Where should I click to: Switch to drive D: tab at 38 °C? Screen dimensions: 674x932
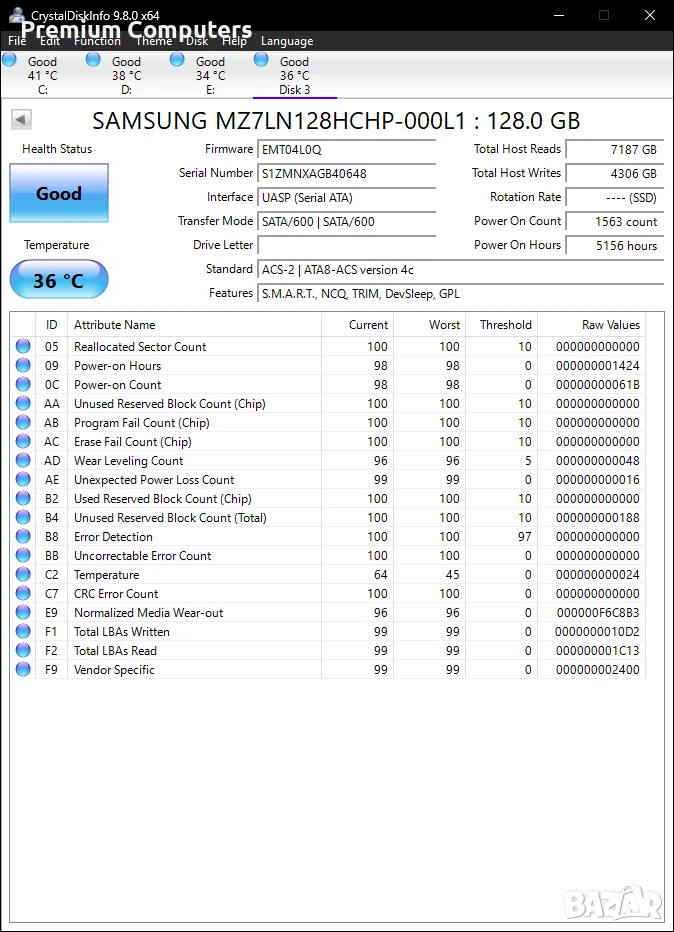127,75
